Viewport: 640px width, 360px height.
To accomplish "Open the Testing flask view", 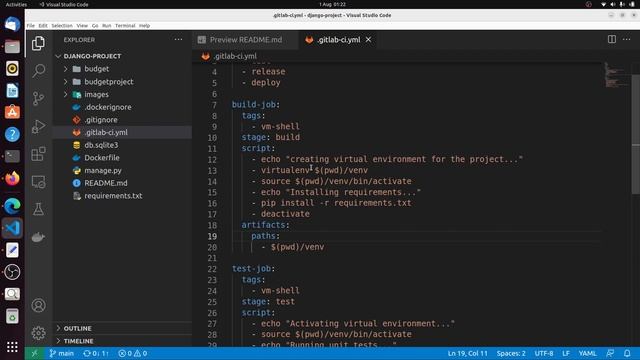I will (38, 209).
